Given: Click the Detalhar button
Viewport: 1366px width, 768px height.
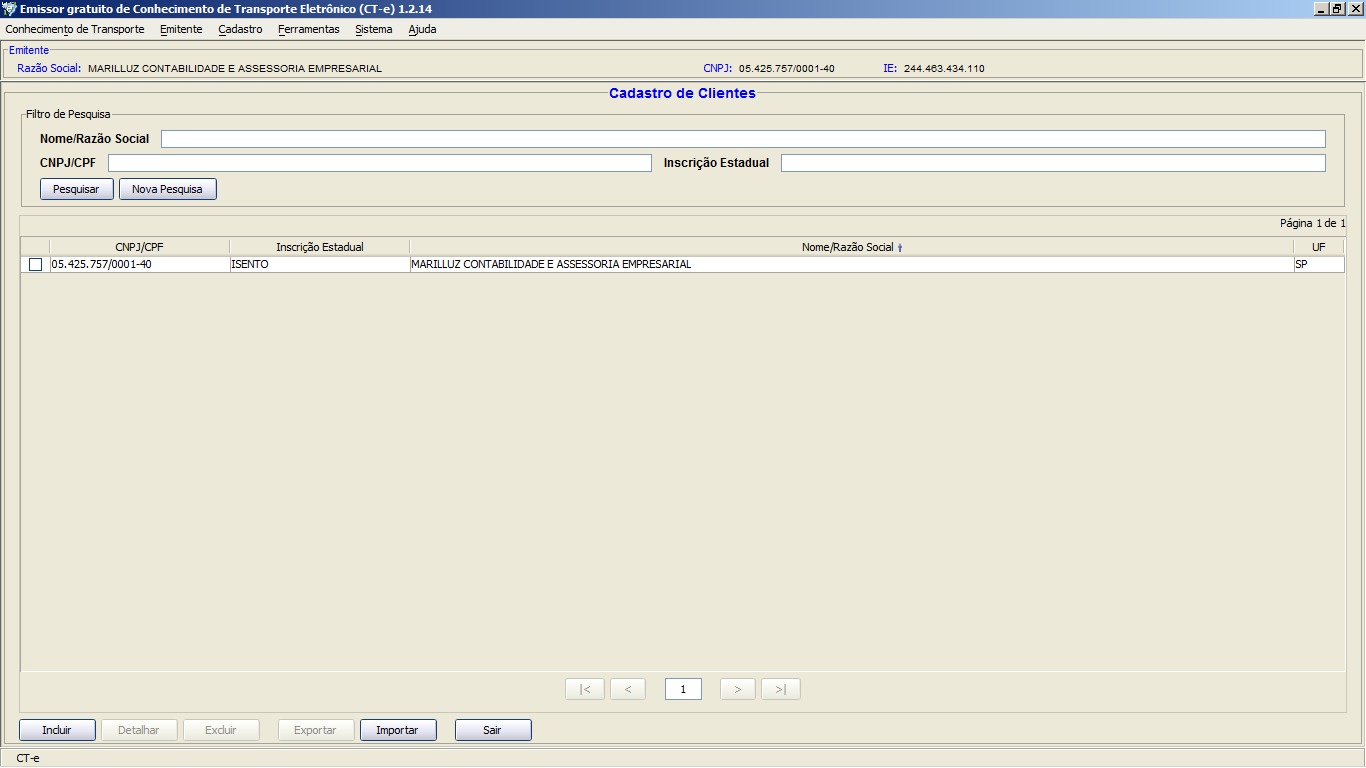Looking at the screenshot, I should coord(139,730).
